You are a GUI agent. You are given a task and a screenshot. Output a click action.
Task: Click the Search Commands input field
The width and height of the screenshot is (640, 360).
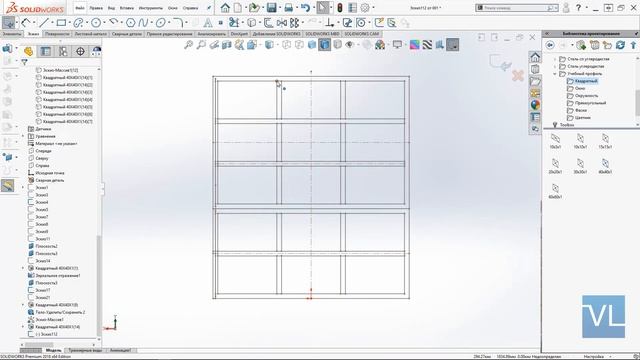(517, 8)
